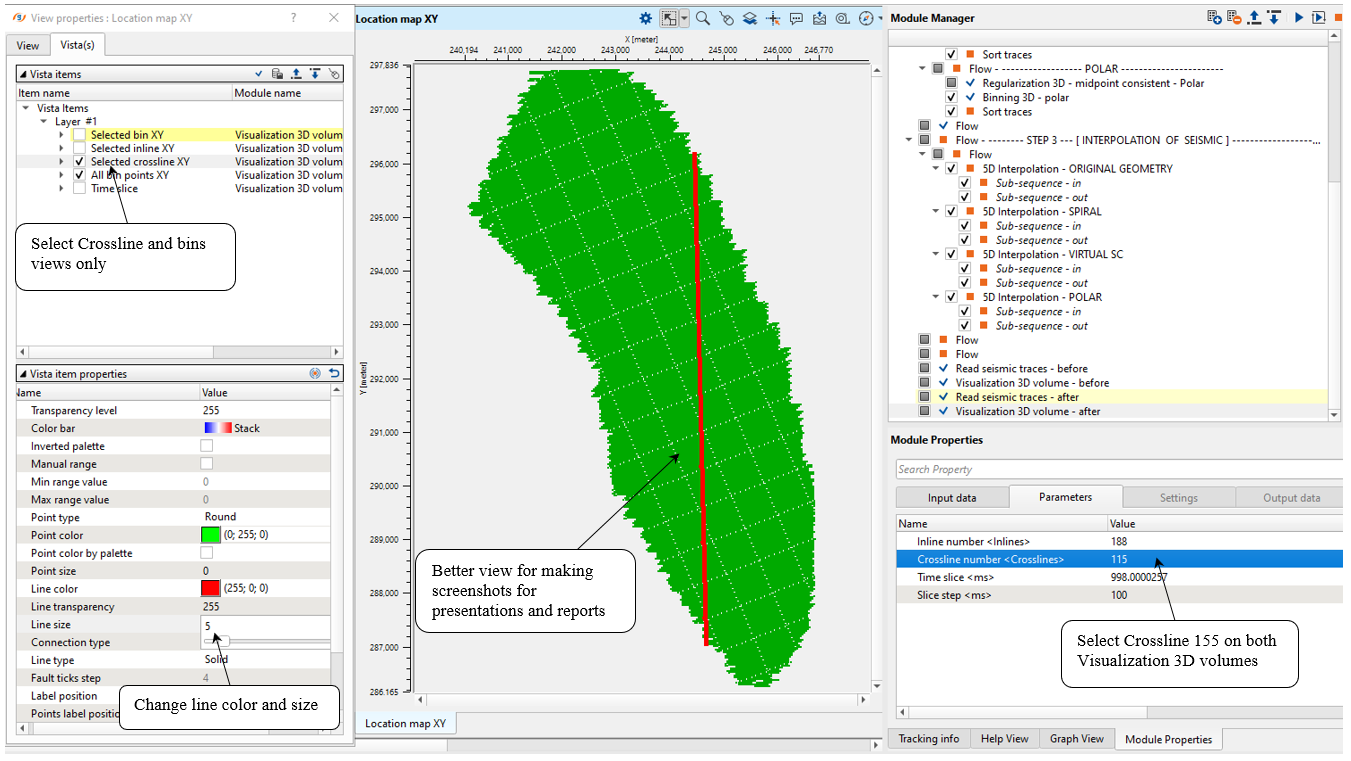Screen dimensions: 1351x761
Task: Click the red Line color swatch
Action: coord(210,589)
